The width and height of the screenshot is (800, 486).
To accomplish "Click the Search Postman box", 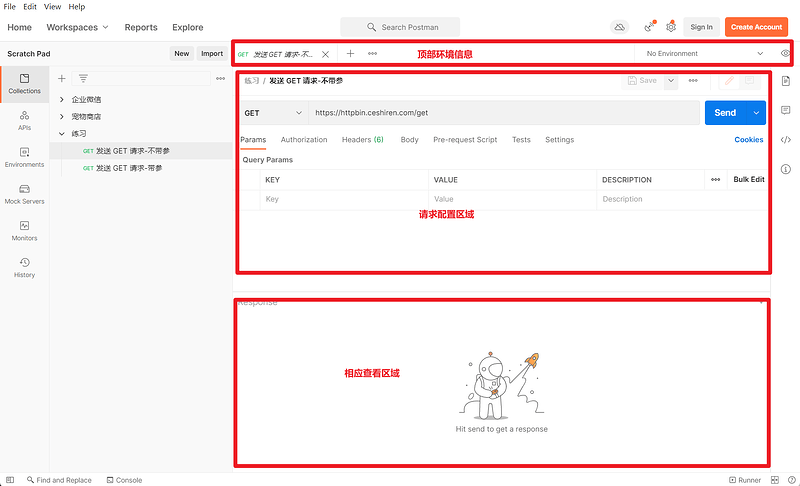I will coord(400,27).
